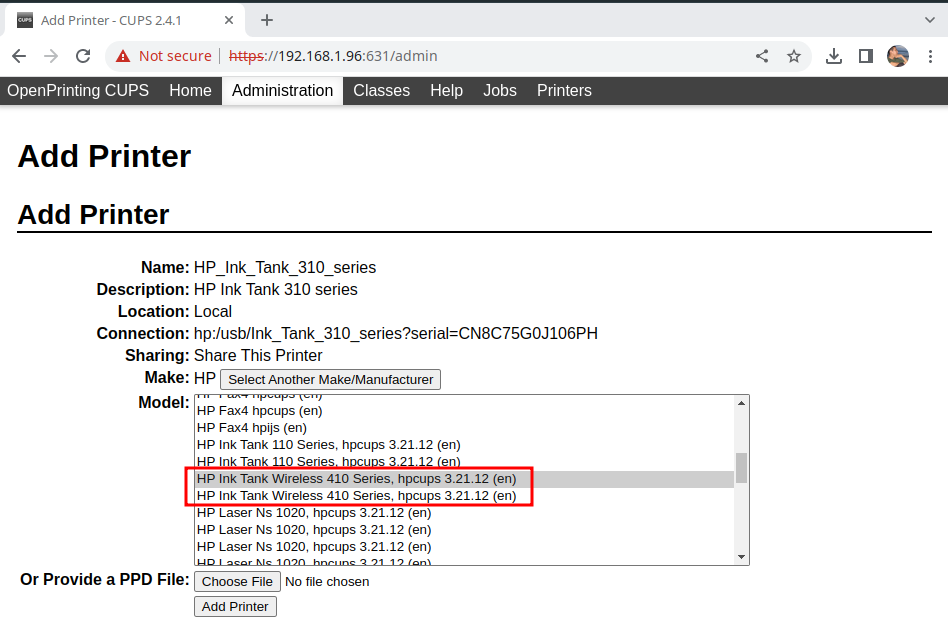Click the CUPS favicon on the browser tab

point(24,19)
